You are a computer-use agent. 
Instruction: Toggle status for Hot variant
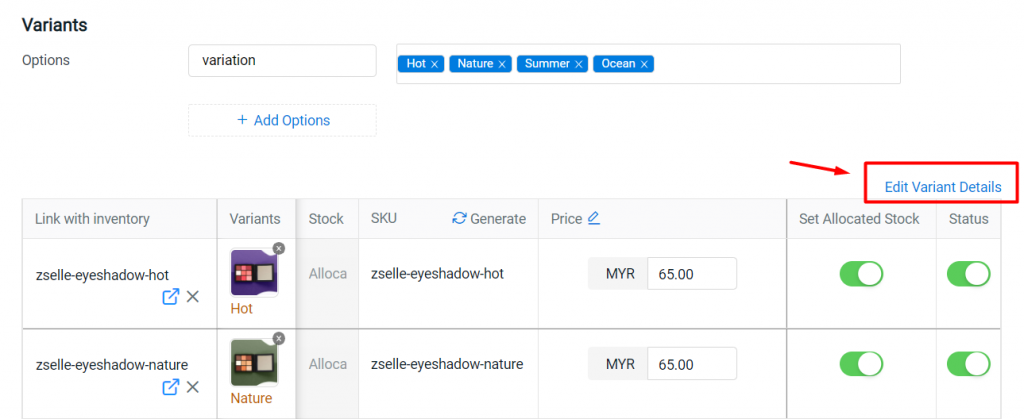(x=968, y=274)
